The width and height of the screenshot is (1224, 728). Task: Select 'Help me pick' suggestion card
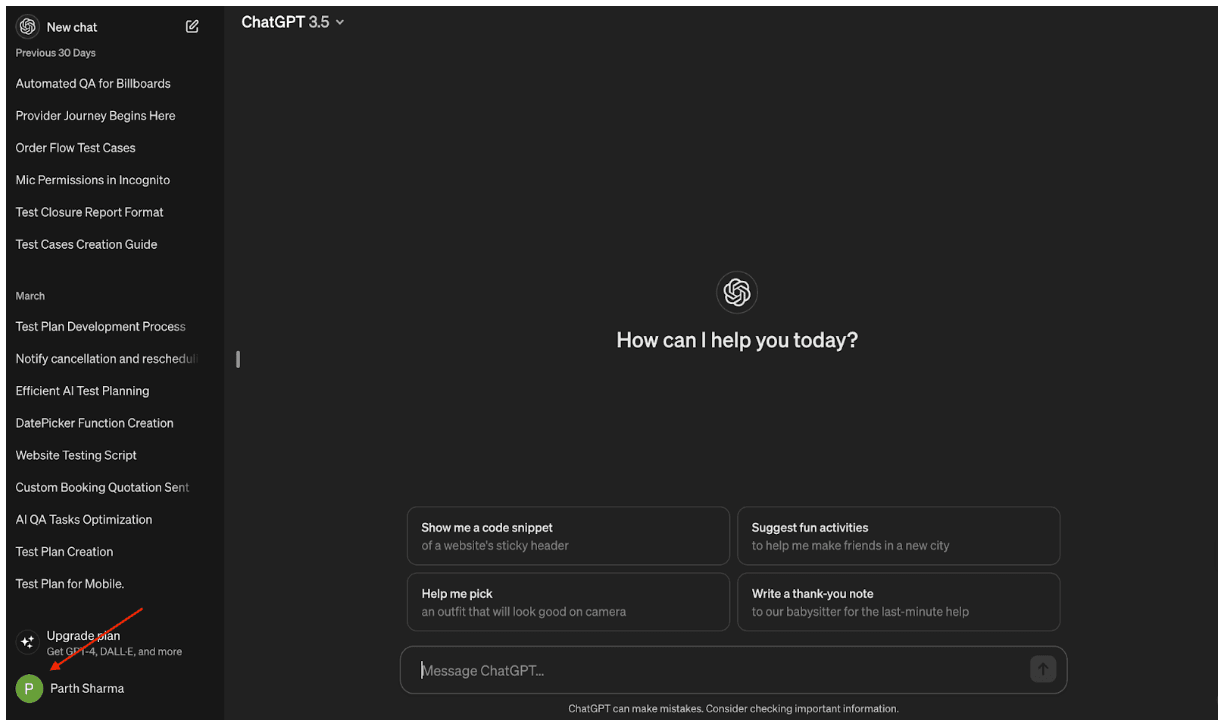tap(568, 602)
